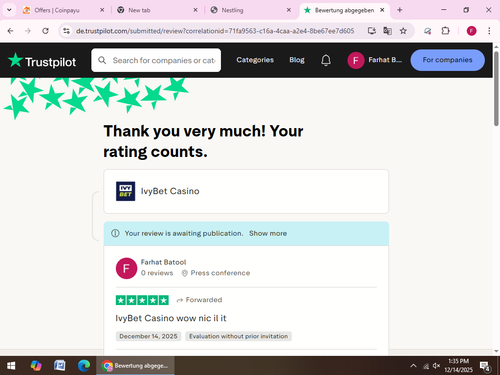Click the search magnifier icon
Image resolution: width=500 pixels, height=375 pixels.
tap(102, 60)
